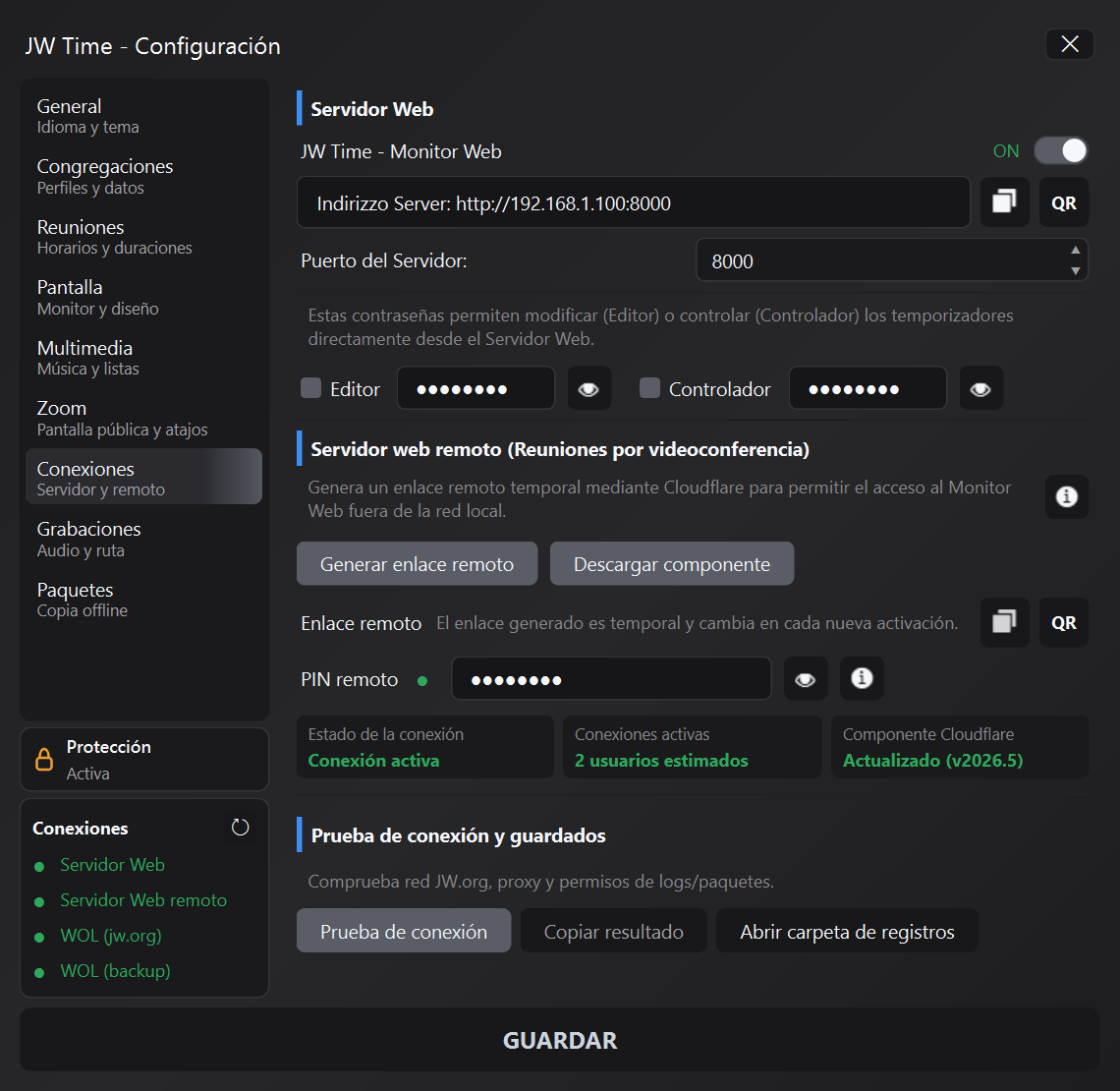Reveal the Controlador password with eye icon

coord(980,388)
